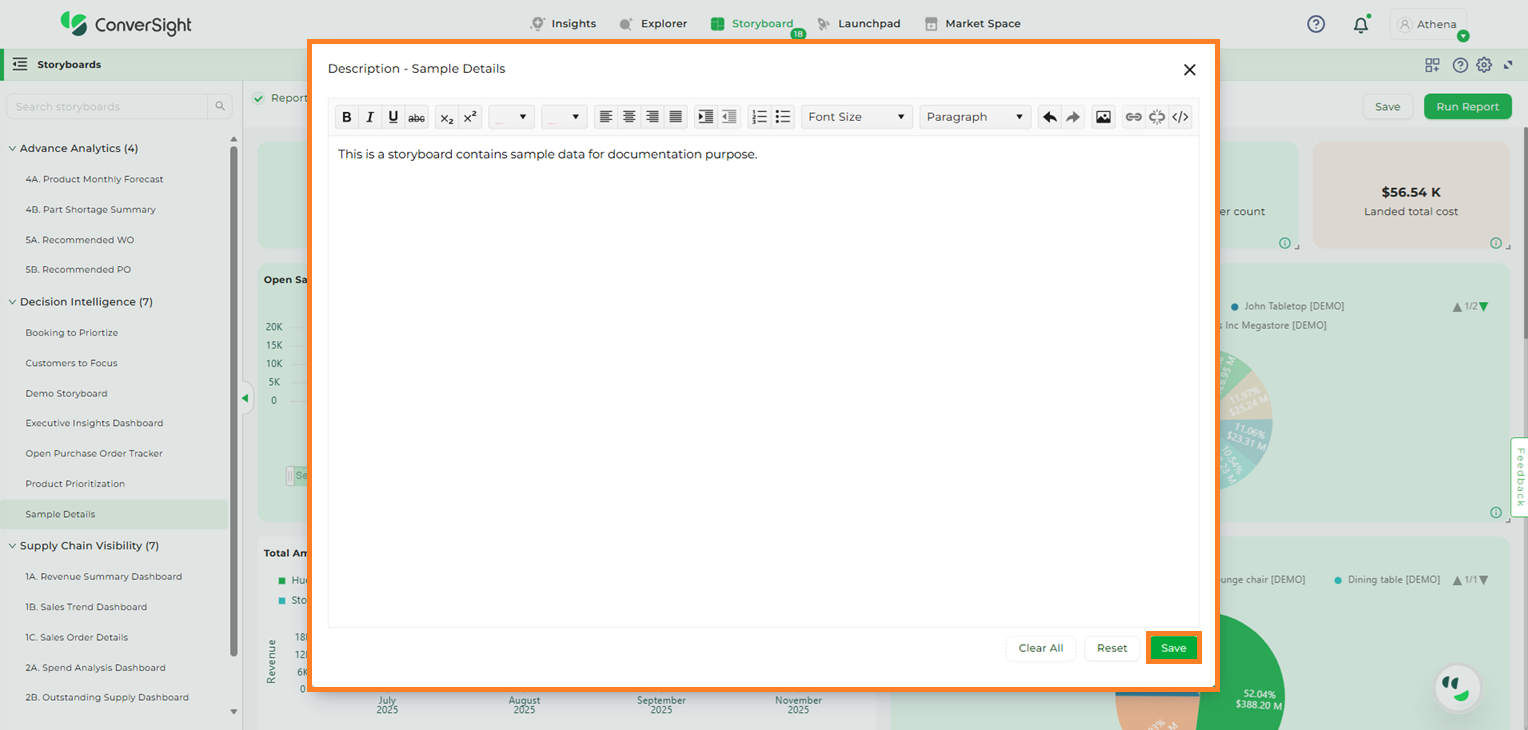Image resolution: width=1528 pixels, height=730 pixels.
Task: Undo the last edit
Action: [x=1049, y=117]
